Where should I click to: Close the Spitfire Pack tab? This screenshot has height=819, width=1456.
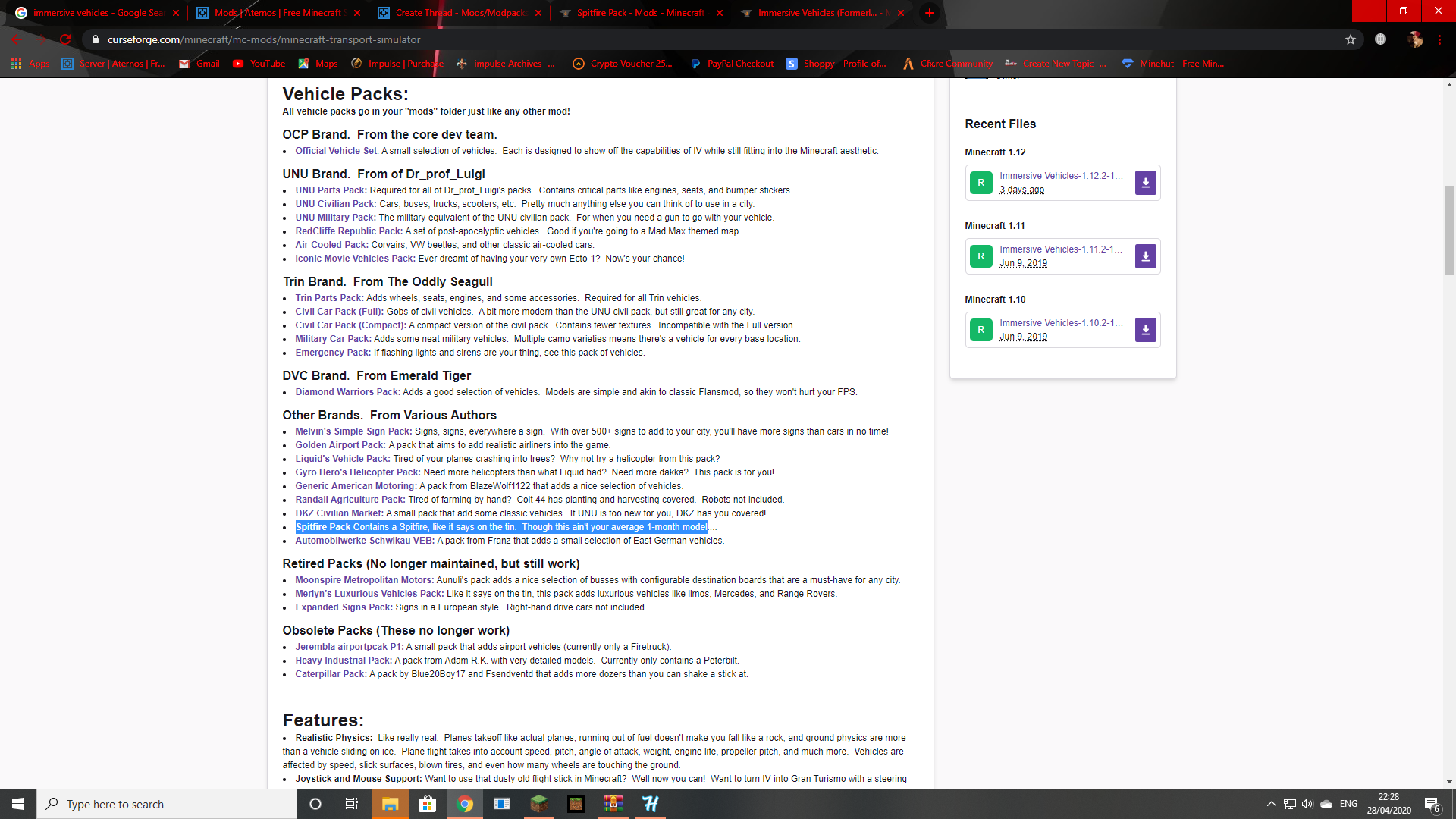click(720, 13)
